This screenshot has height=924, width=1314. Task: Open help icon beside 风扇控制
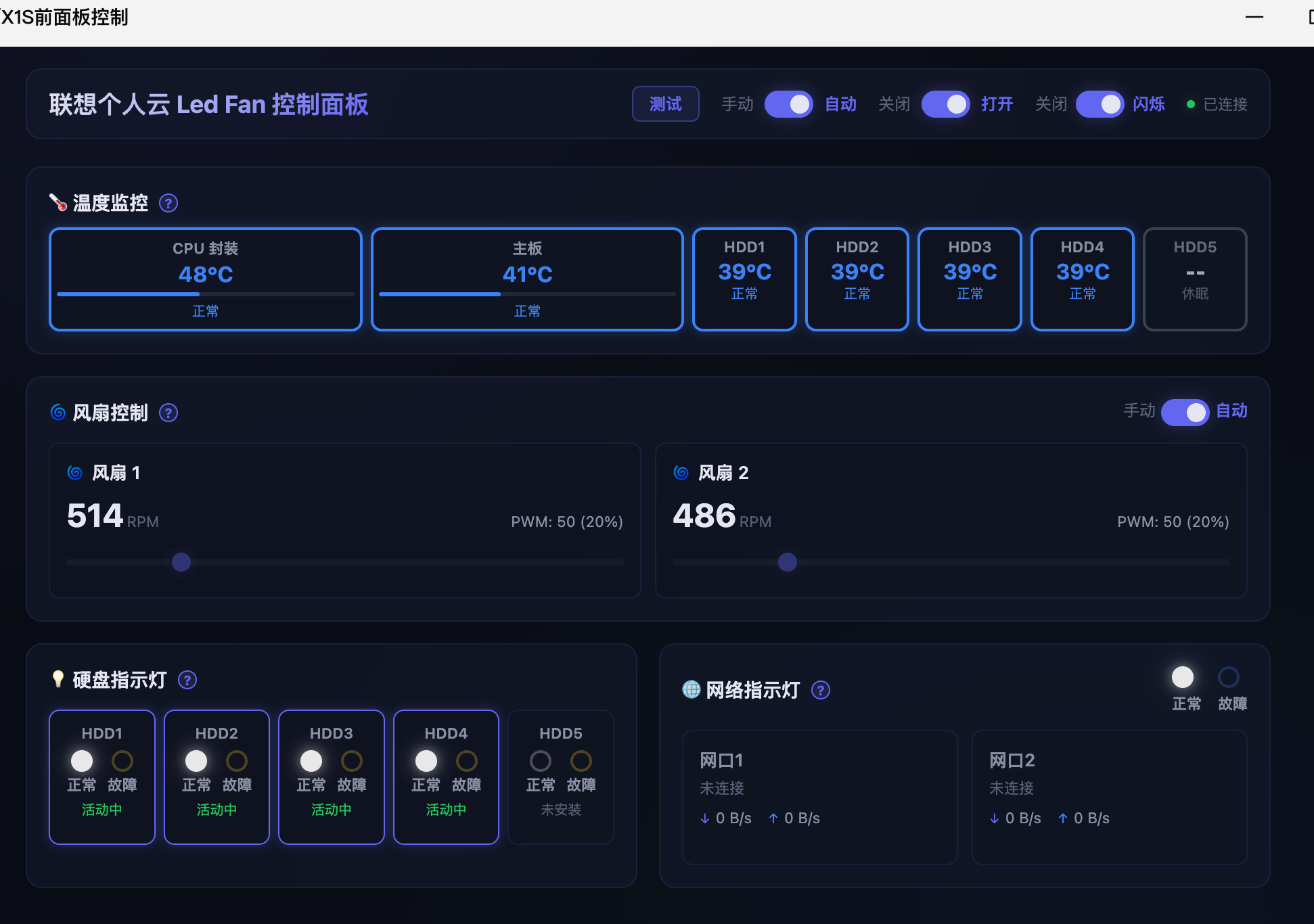168,413
